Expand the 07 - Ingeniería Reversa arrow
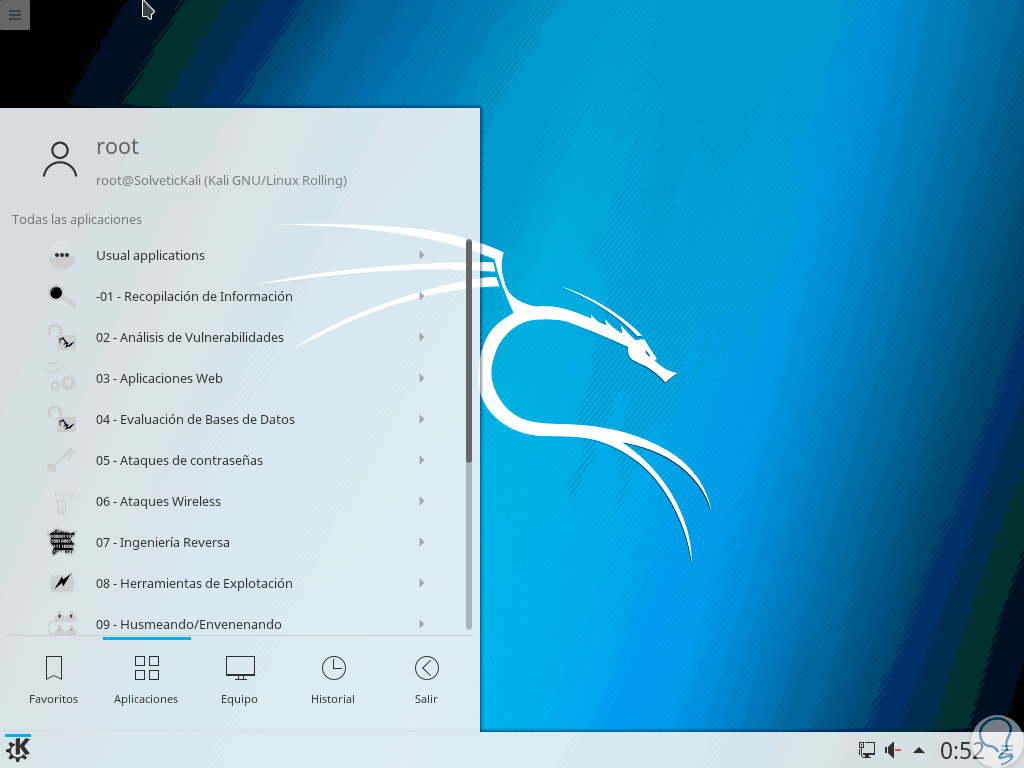 tap(422, 542)
